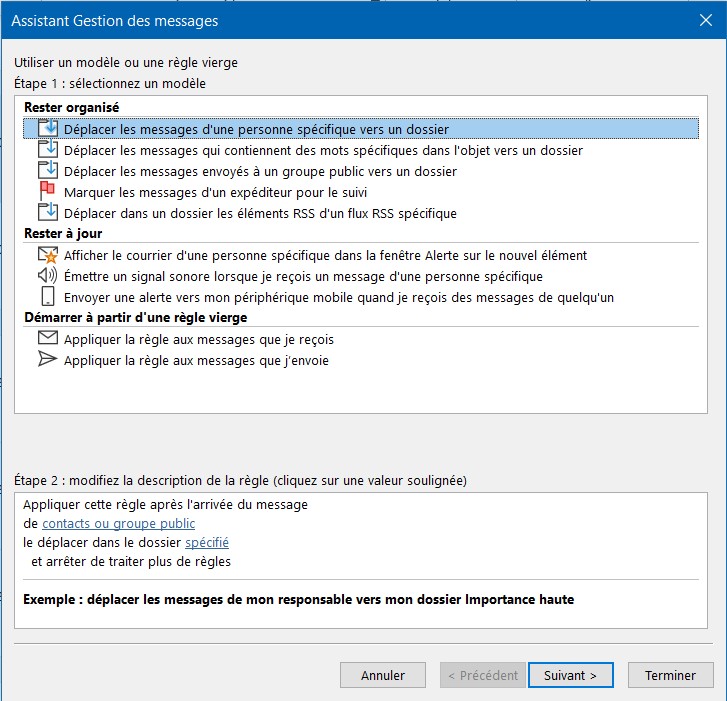Click the Terminer button
Image resolution: width=727 pixels, height=701 pixels.
tap(670, 675)
